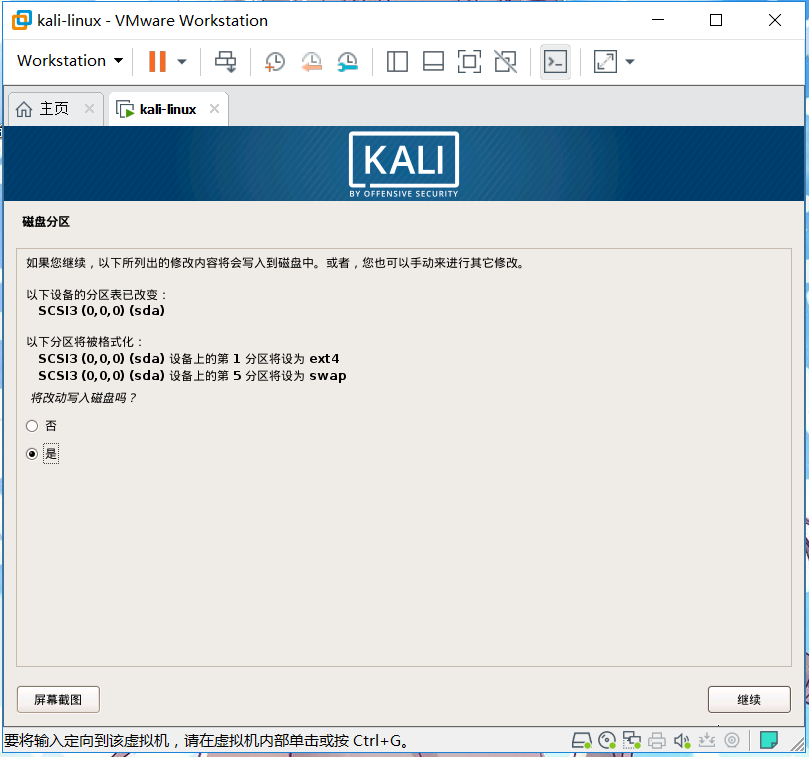809x757 pixels.
Task: Click the line mentioning swap partition
Action: coord(192,376)
